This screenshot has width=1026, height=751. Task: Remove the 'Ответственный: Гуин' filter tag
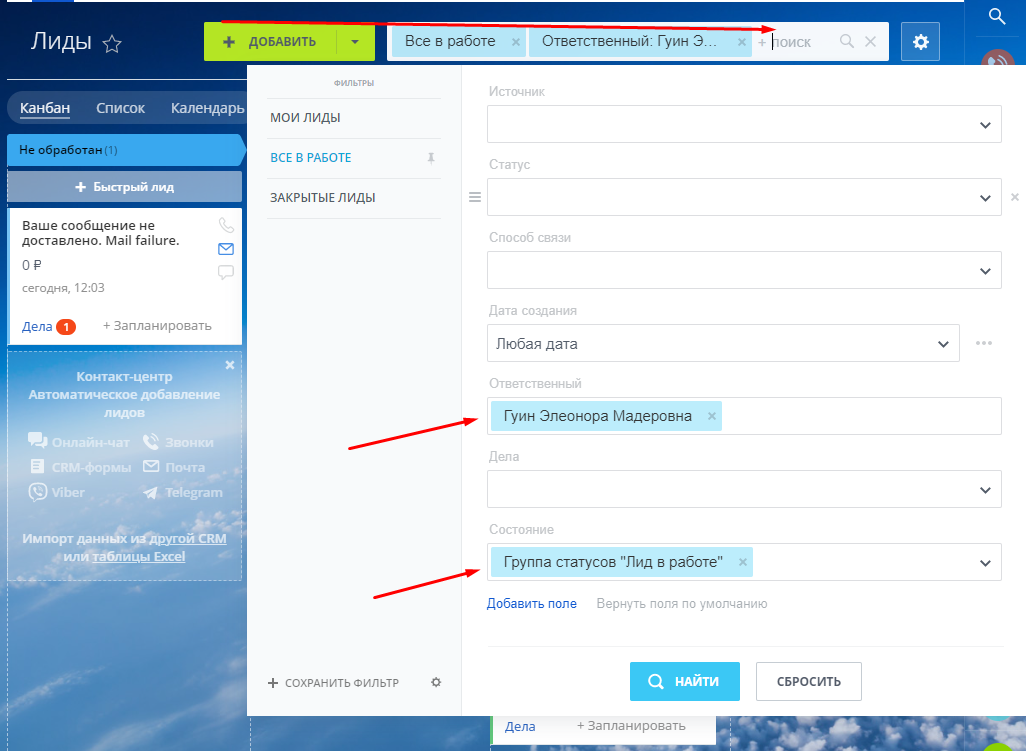tap(741, 42)
